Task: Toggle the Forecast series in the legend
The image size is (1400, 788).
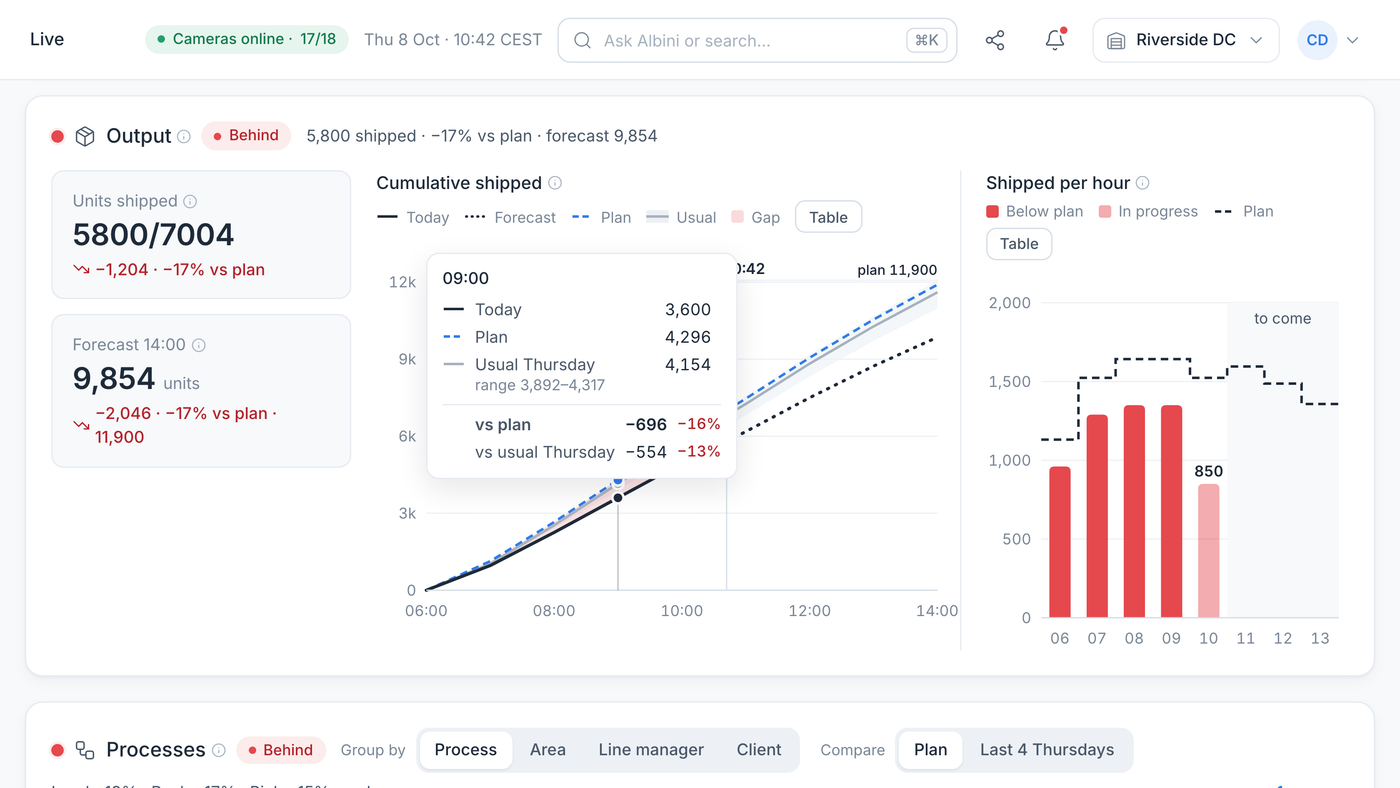Action: pos(511,217)
